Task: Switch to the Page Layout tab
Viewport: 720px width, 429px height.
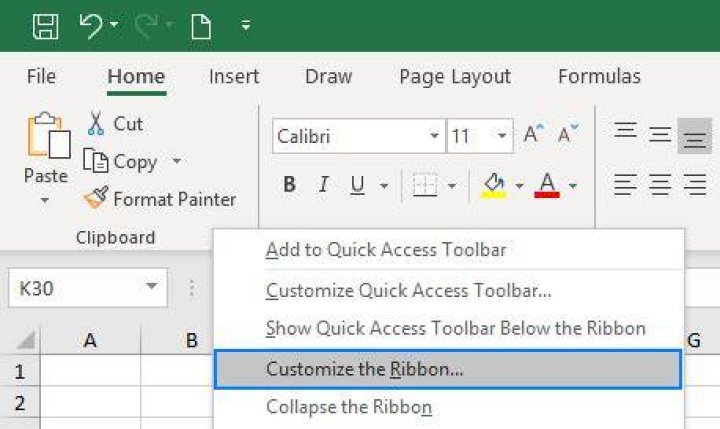Action: point(455,77)
